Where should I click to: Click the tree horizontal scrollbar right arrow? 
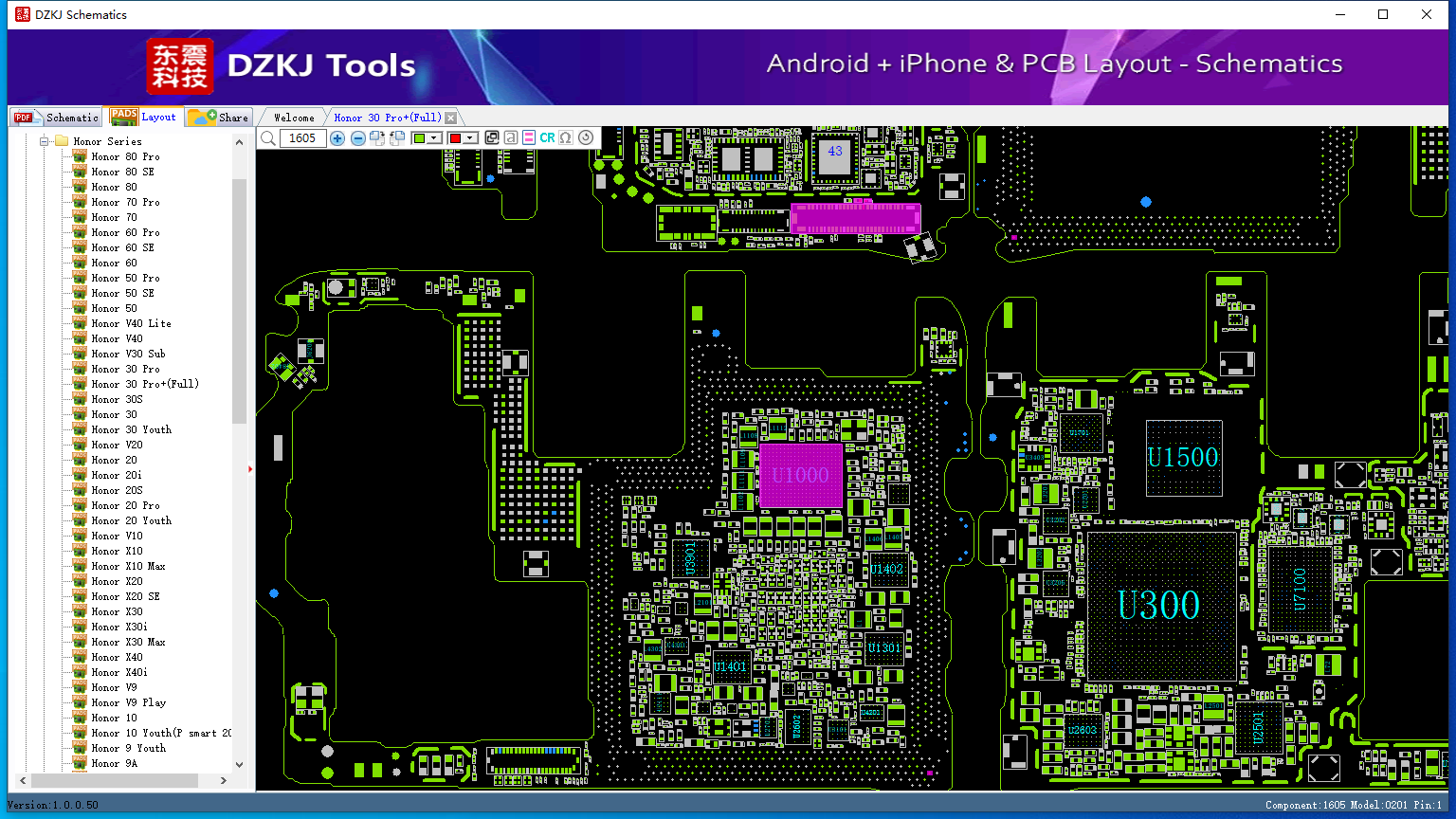click(224, 780)
